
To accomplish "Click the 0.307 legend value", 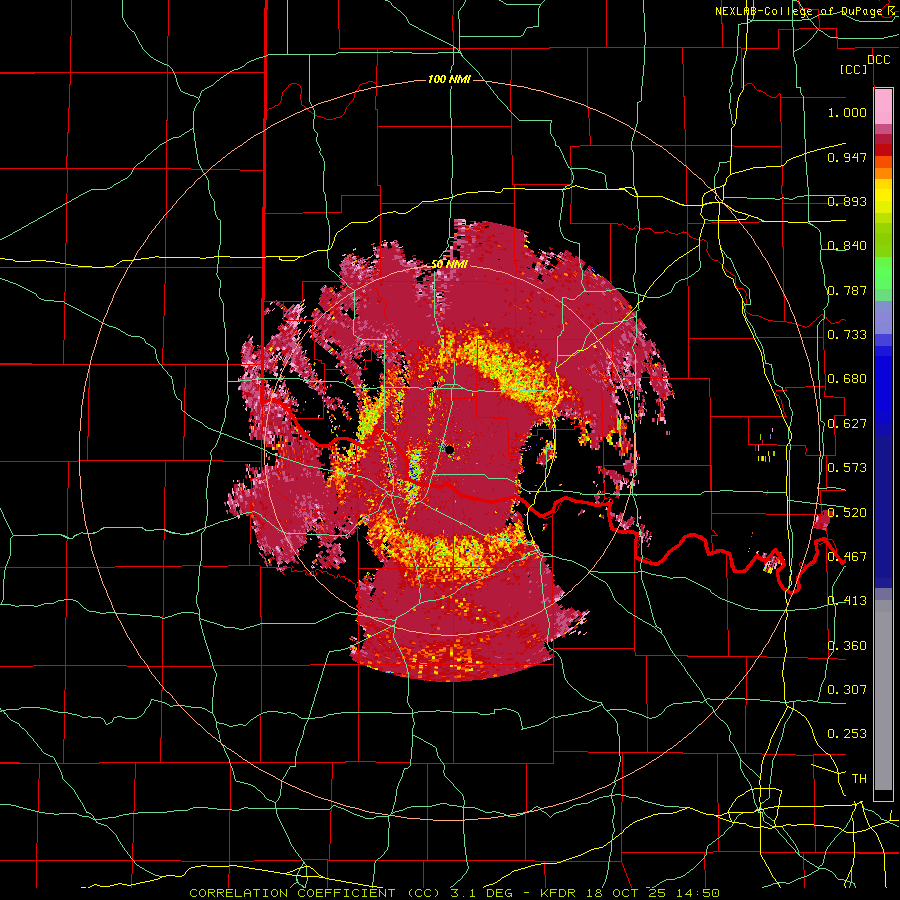I will 847,690.
